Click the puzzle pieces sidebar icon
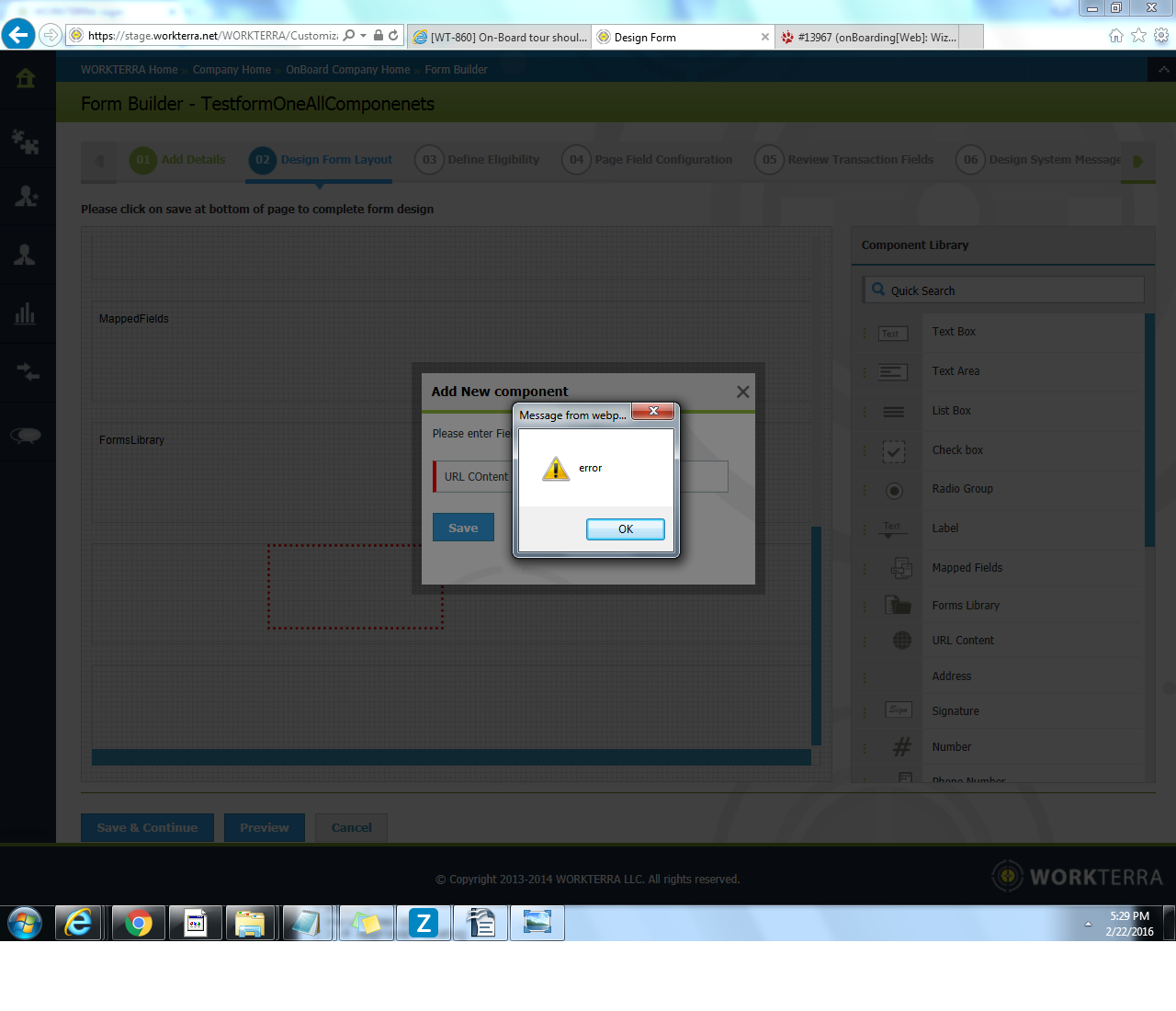This screenshot has width=1176, height=1011. coord(26,142)
